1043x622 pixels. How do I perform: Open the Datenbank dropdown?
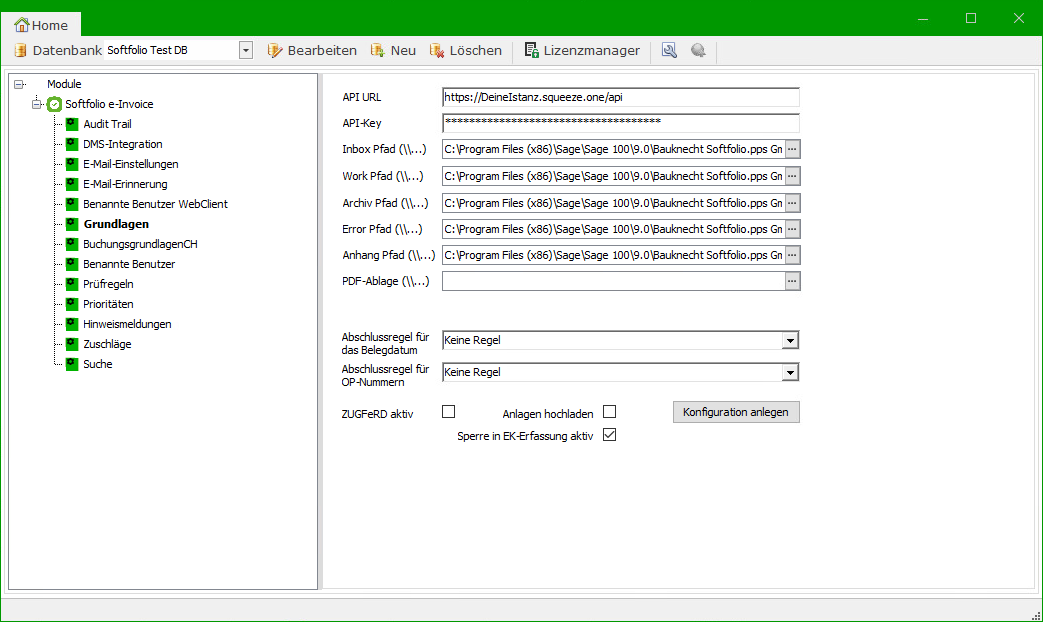tap(246, 50)
